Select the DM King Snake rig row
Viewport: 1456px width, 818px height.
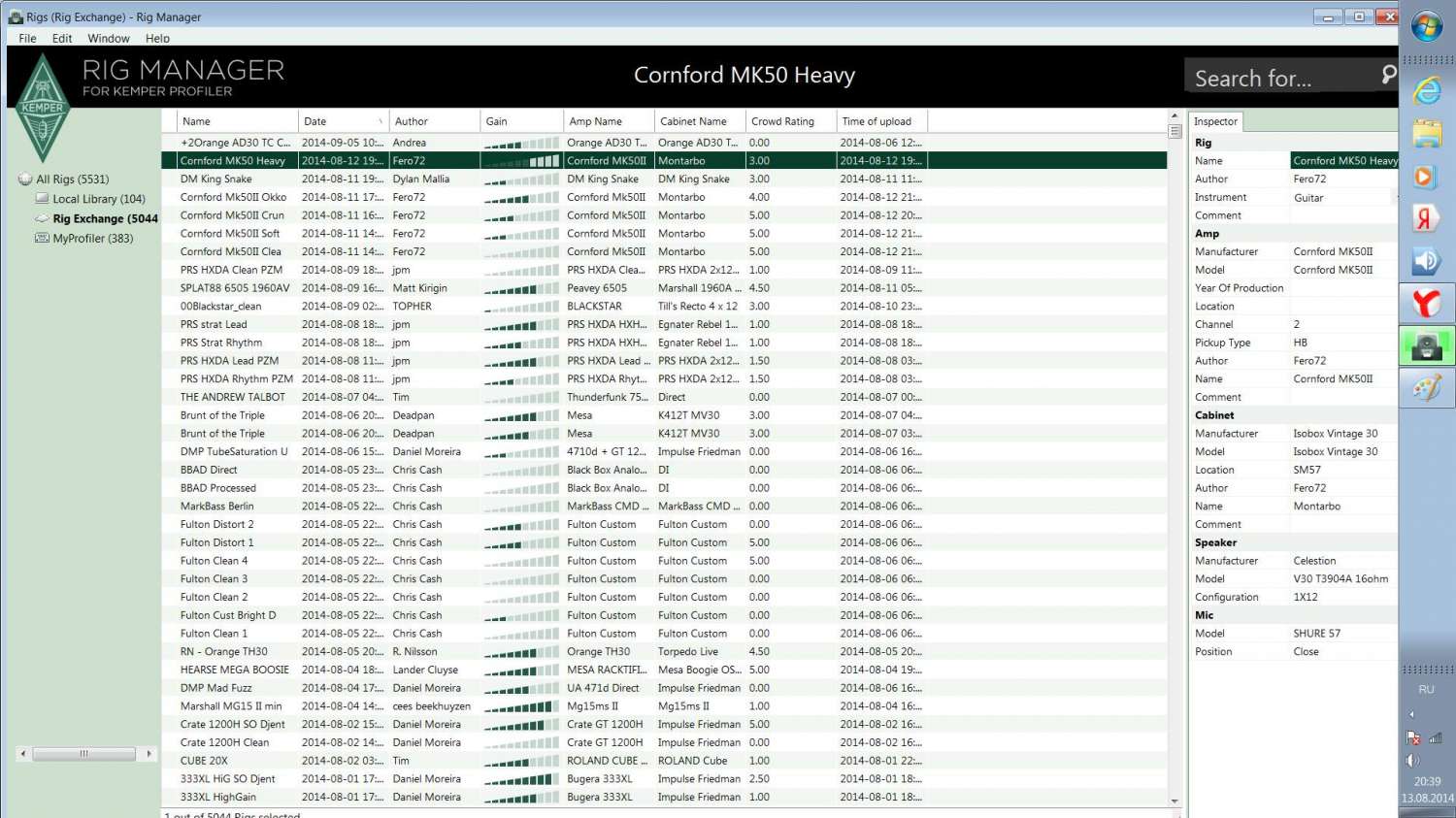pos(664,180)
